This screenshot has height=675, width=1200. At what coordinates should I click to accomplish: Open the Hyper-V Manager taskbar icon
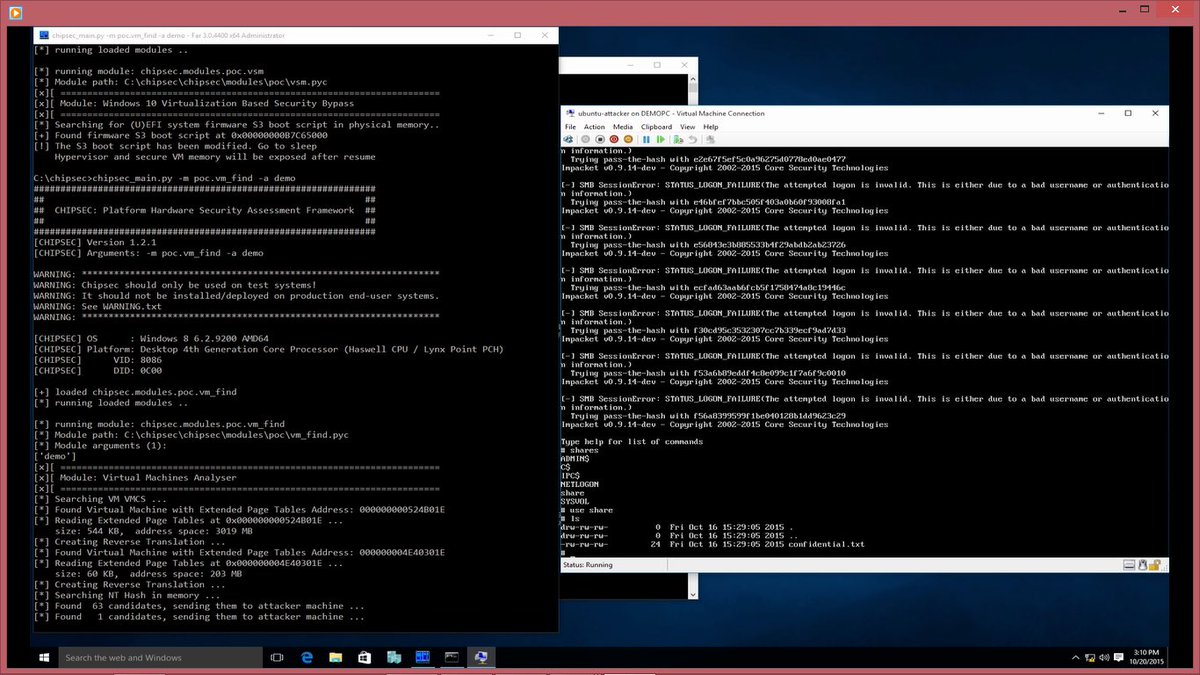click(394, 657)
